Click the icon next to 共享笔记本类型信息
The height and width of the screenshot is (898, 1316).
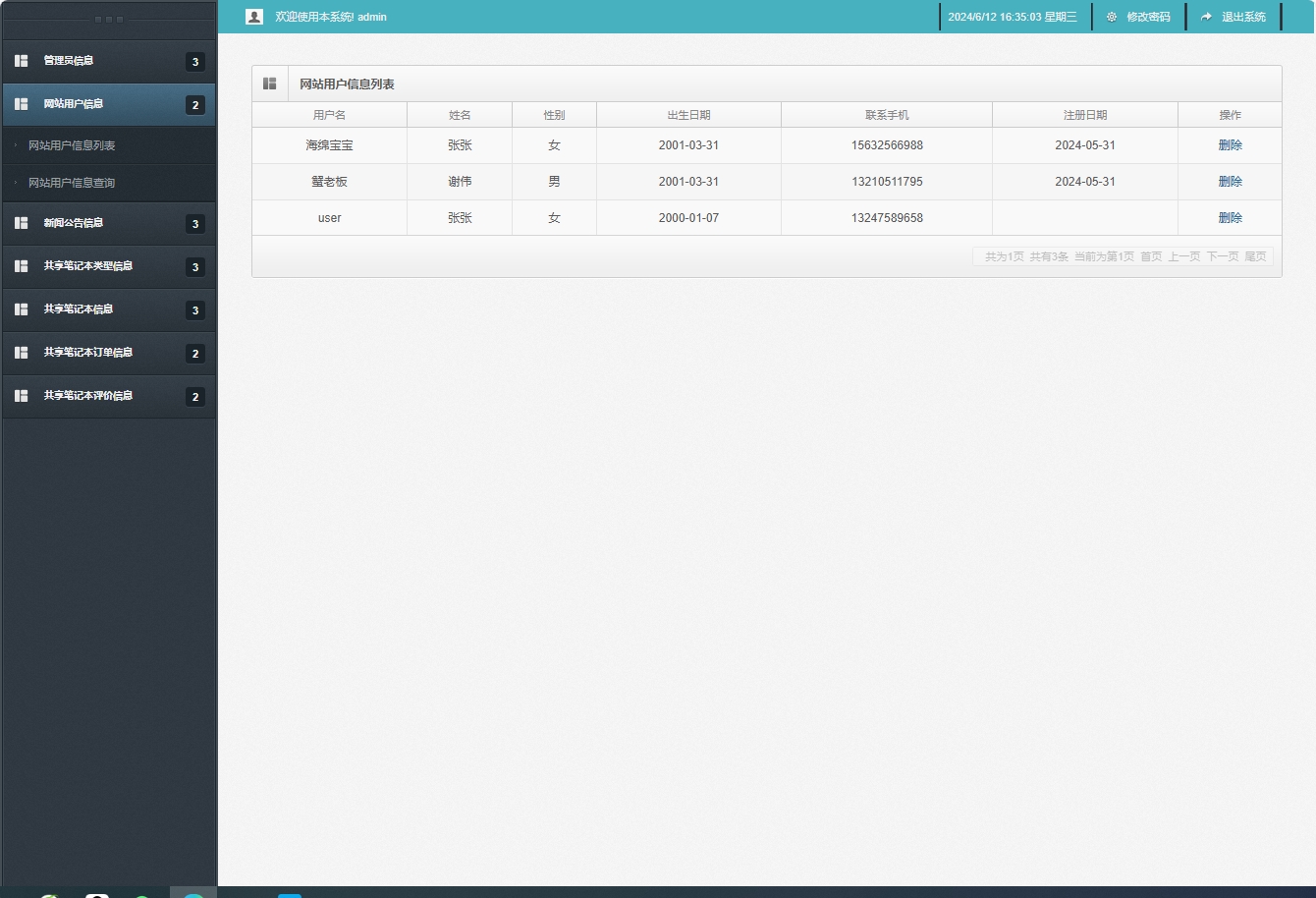click(x=22, y=266)
